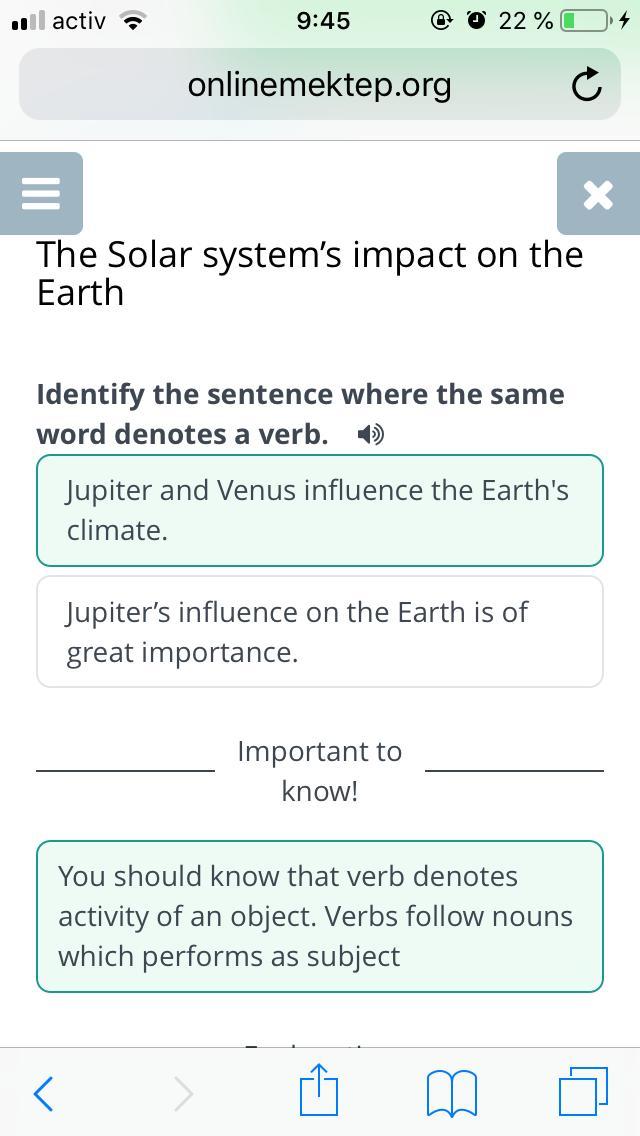Viewport: 640px width, 1136px height.
Task: Play the question audio speaker icon
Action: click(x=371, y=434)
